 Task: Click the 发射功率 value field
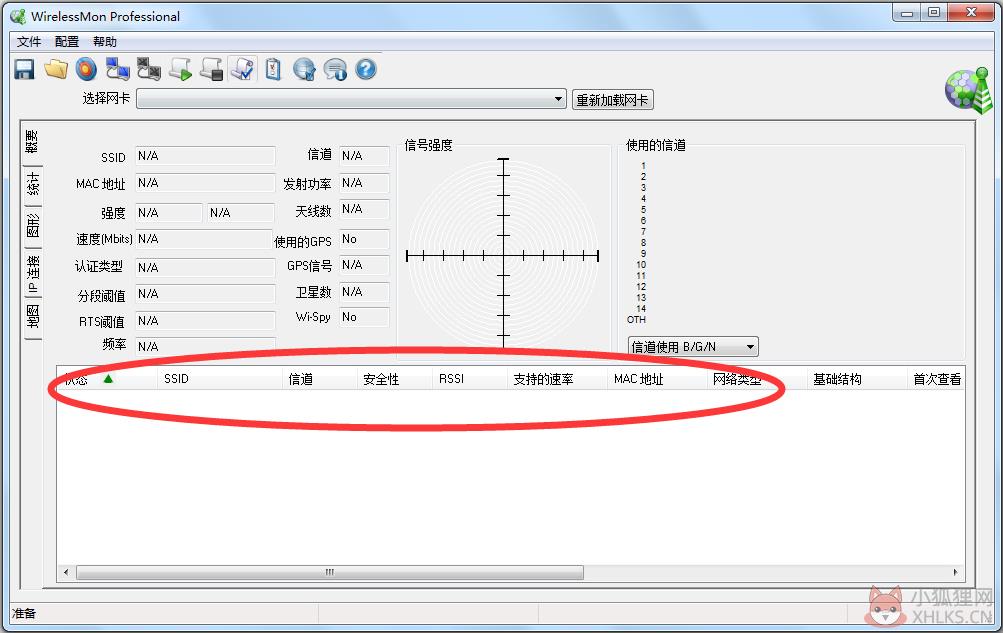tap(364, 183)
